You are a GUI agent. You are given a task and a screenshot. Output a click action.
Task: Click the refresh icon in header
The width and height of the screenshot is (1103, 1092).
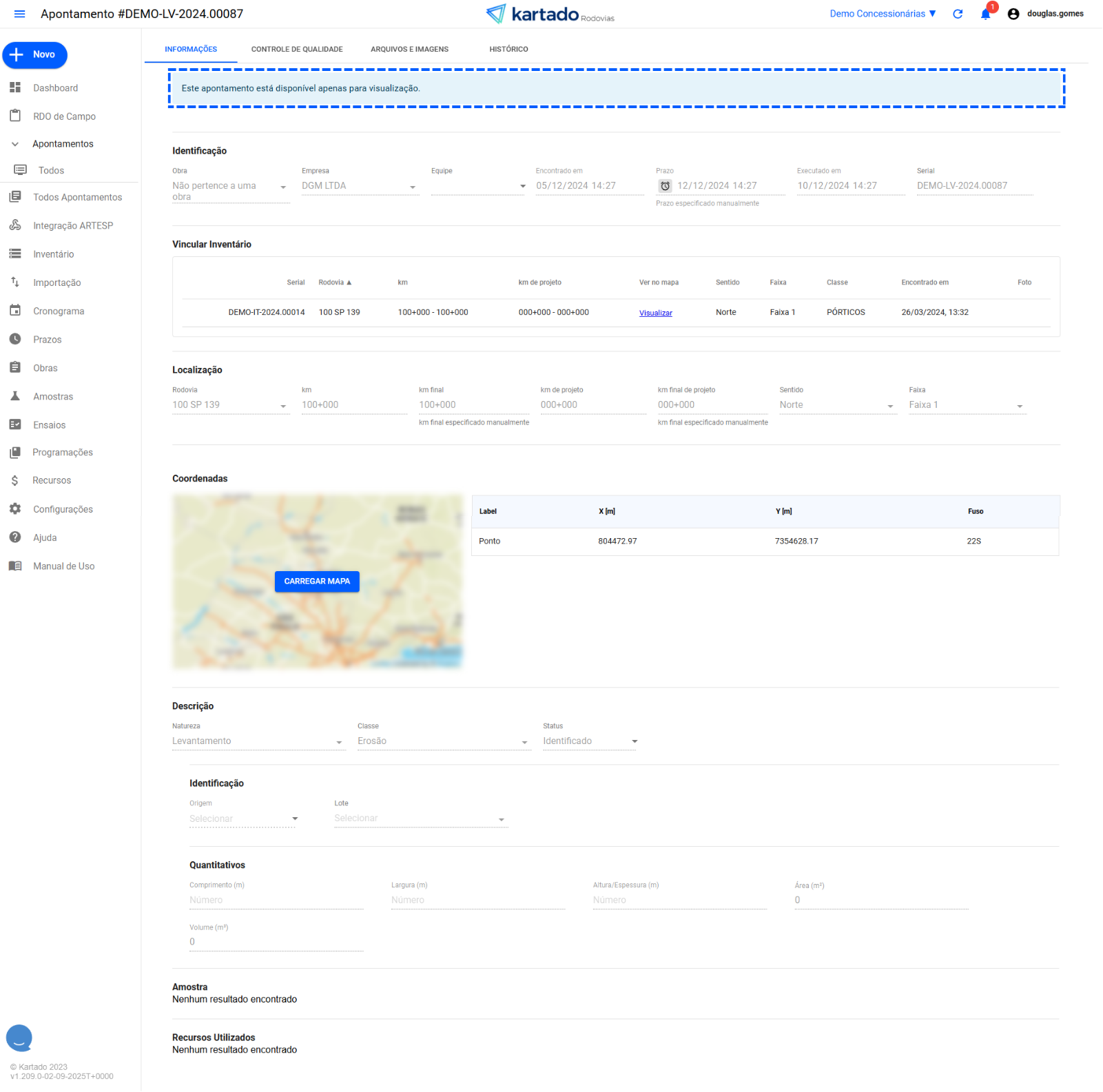958,14
